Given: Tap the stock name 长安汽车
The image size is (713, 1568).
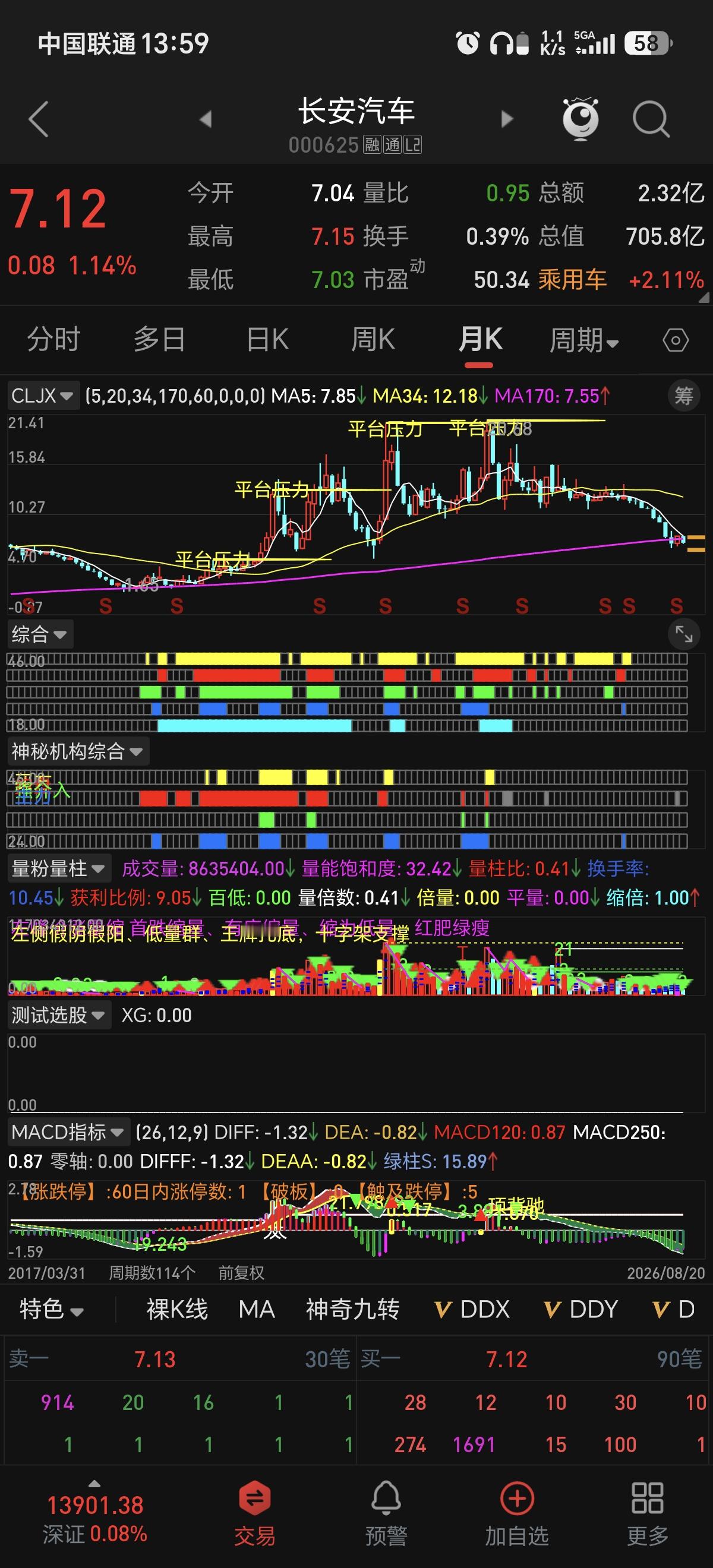Looking at the screenshot, I should pyautogui.click(x=356, y=111).
